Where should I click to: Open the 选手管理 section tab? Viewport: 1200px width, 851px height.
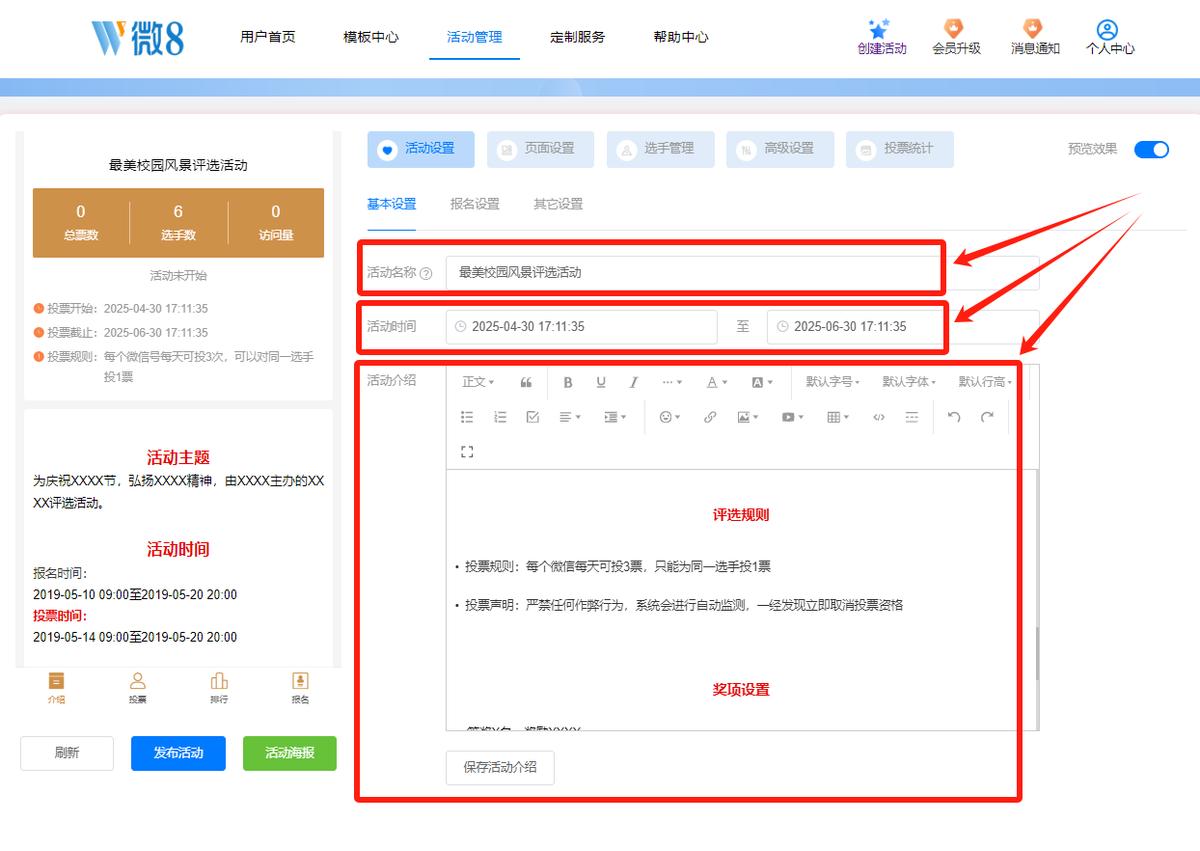coord(660,149)
